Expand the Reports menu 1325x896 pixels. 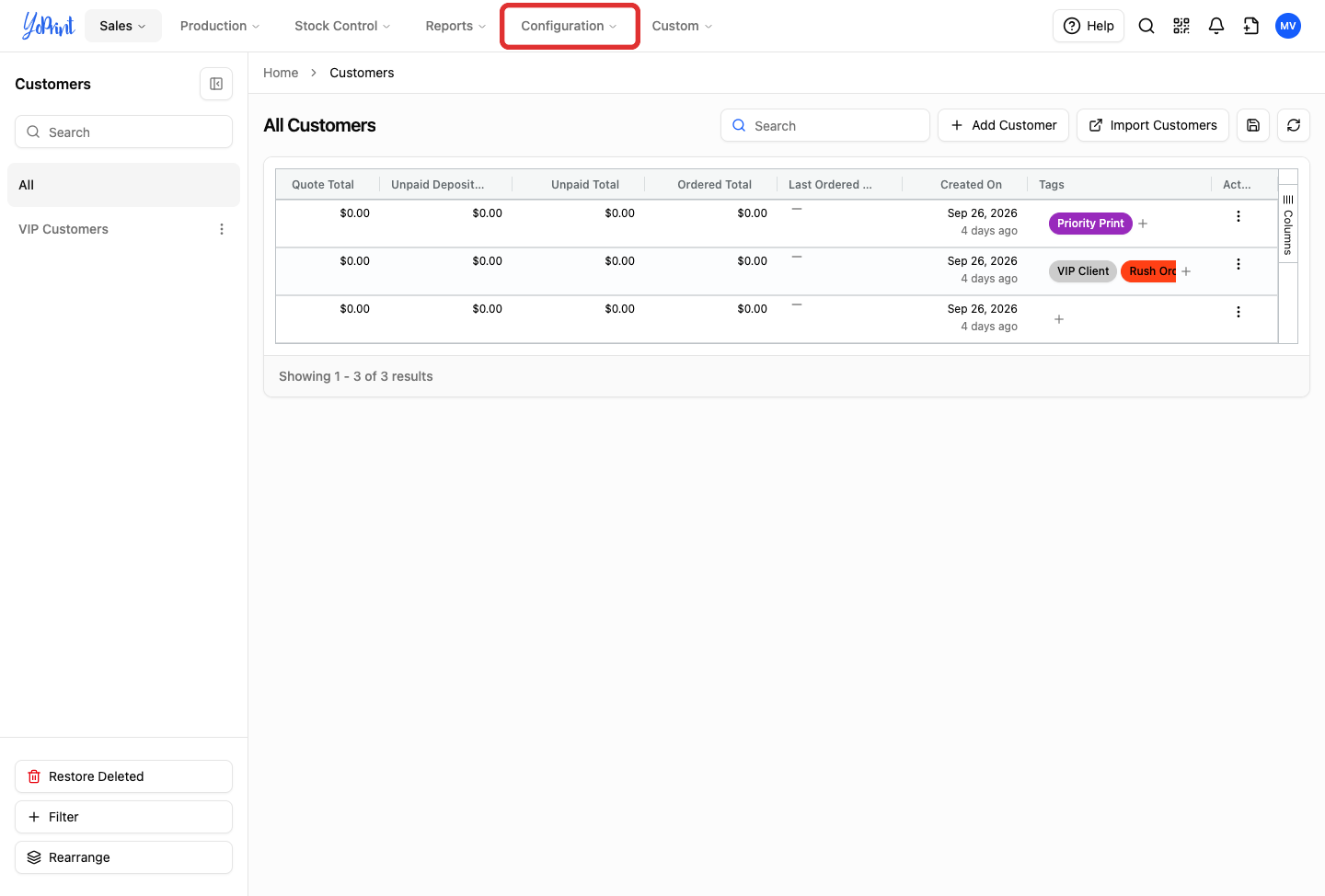point(455,26)
